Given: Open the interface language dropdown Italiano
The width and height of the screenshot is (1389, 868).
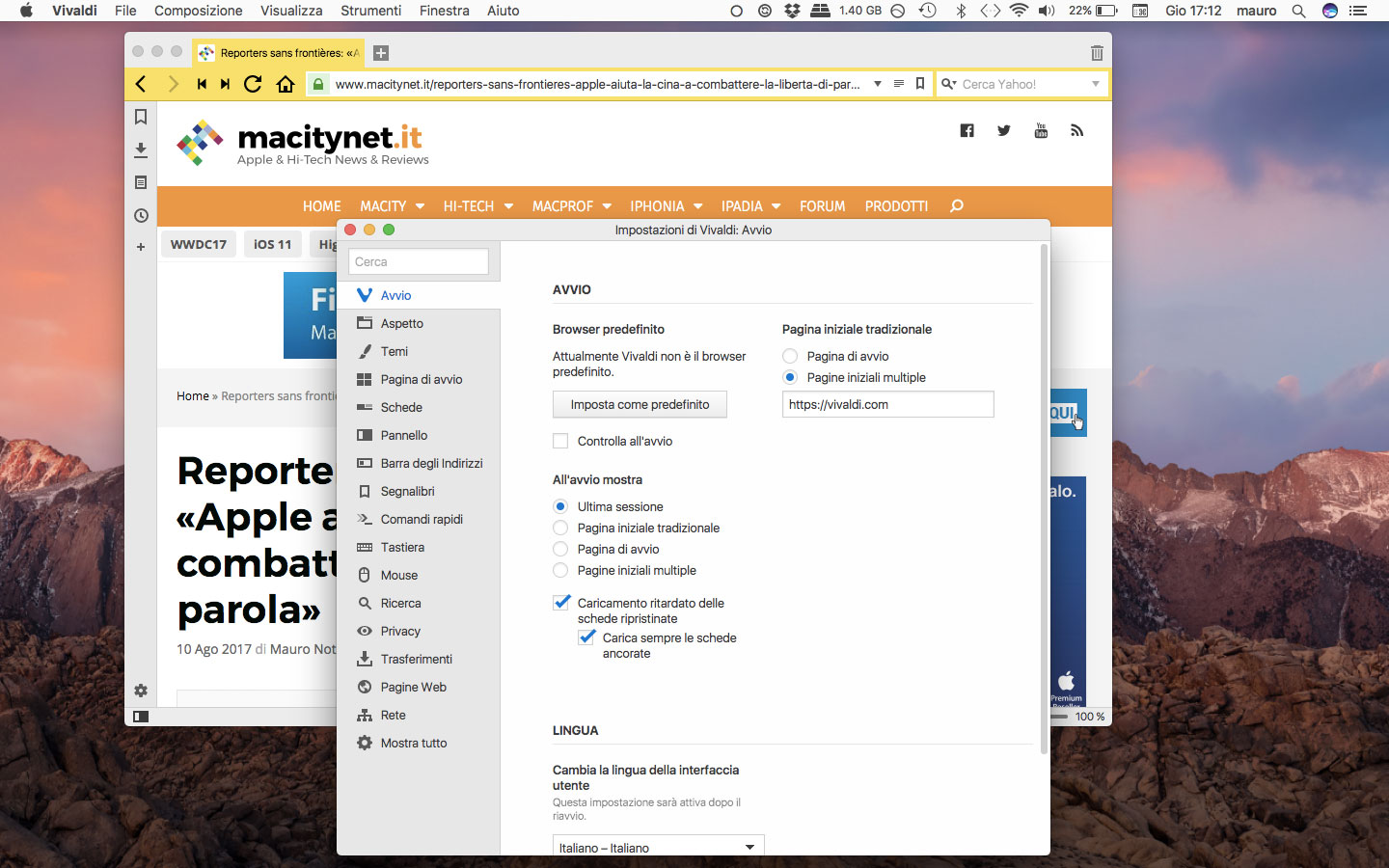Looking at the screenshot, I should [x=658, y=847].
